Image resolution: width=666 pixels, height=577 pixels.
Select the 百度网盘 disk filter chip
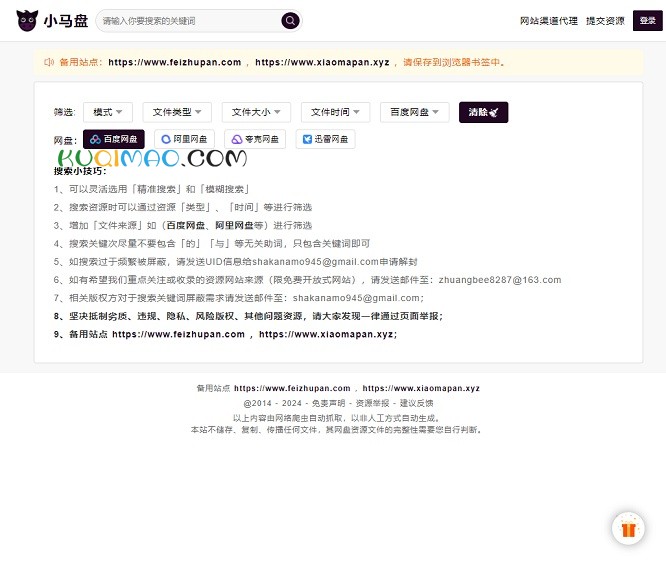113,139
